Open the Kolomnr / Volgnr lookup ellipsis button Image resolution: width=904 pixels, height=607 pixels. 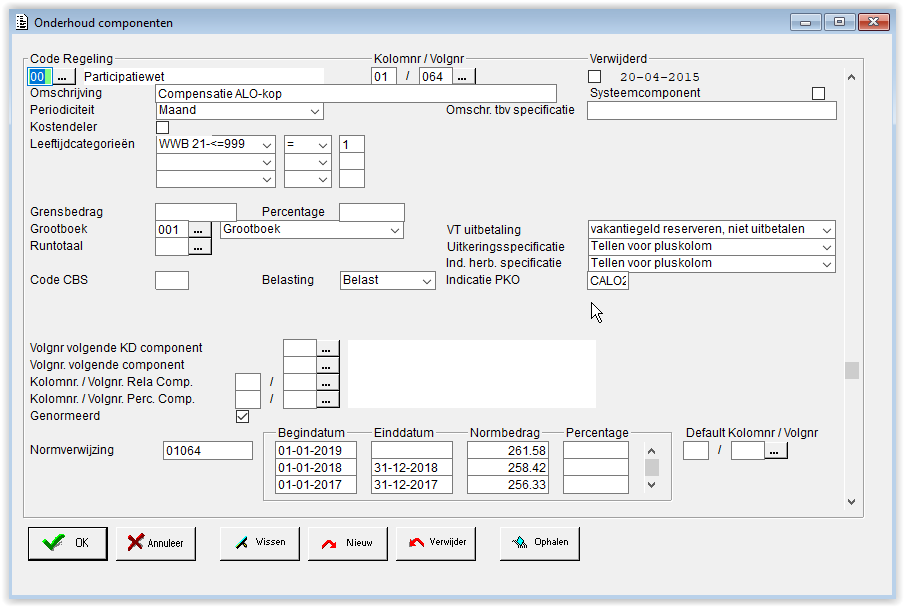(462, 77)
